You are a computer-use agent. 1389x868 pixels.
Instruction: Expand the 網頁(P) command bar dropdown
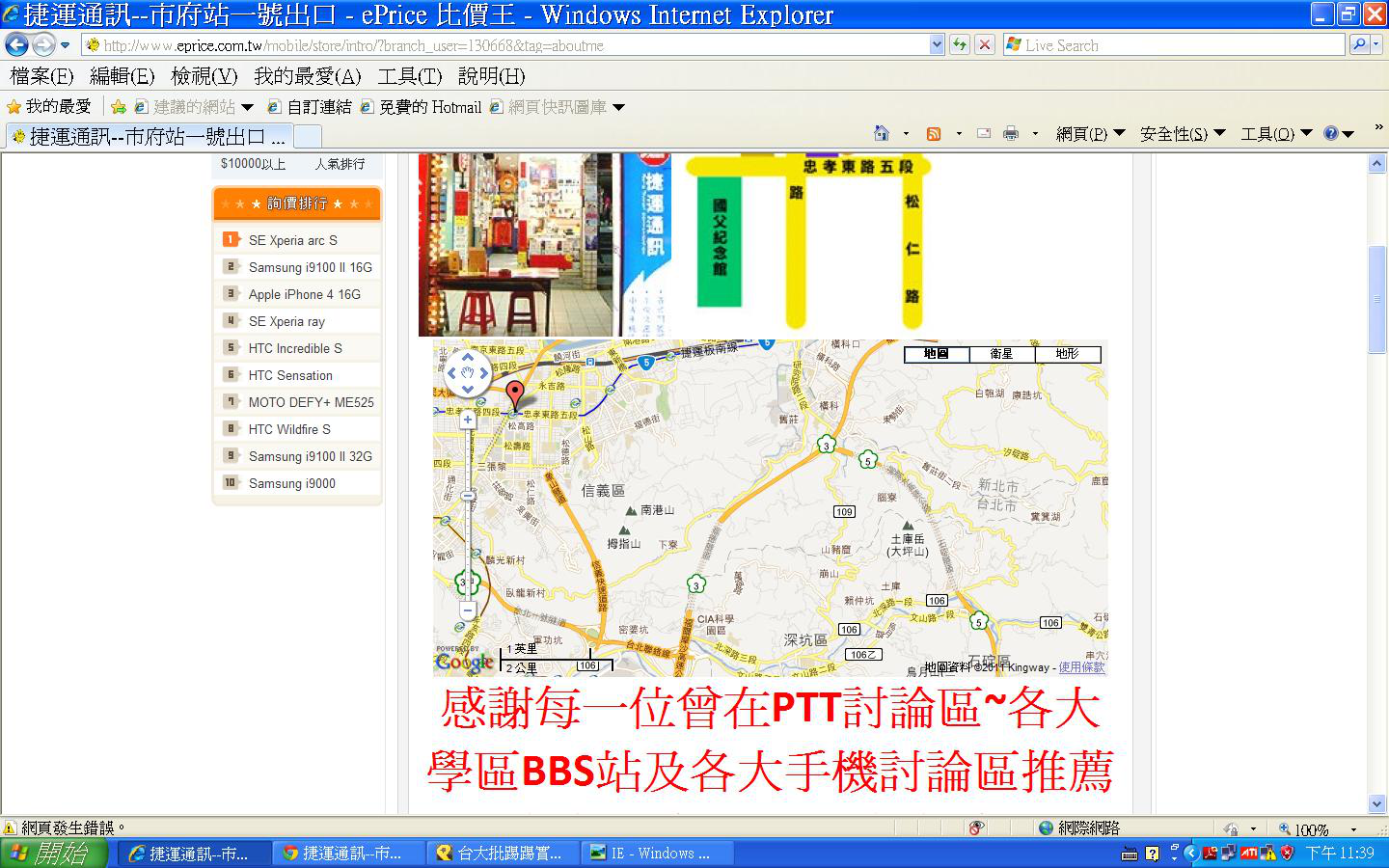tap(1119, 133)
